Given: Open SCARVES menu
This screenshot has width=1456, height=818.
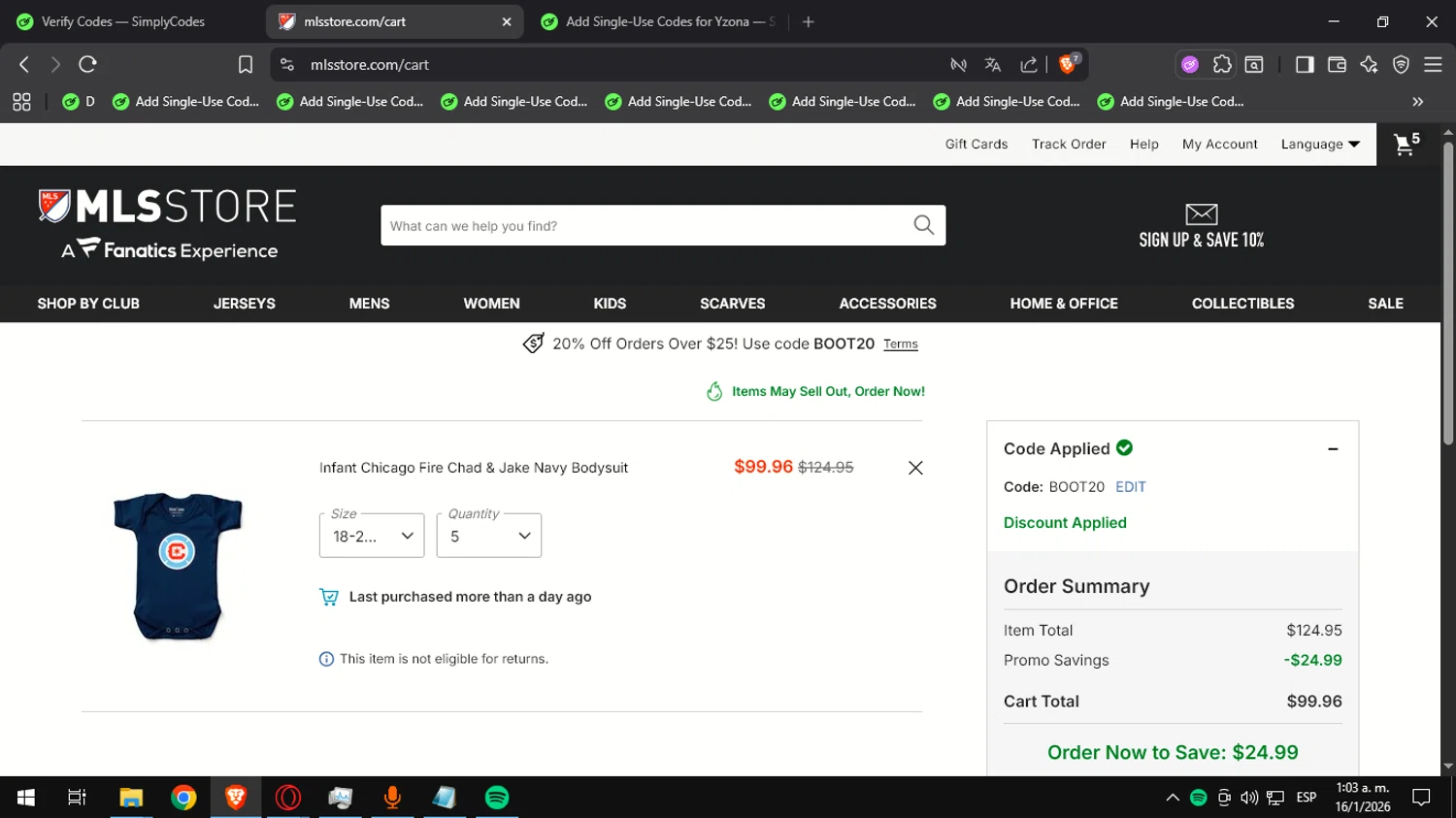Looking at the screenshot, I should click(733, 304).
